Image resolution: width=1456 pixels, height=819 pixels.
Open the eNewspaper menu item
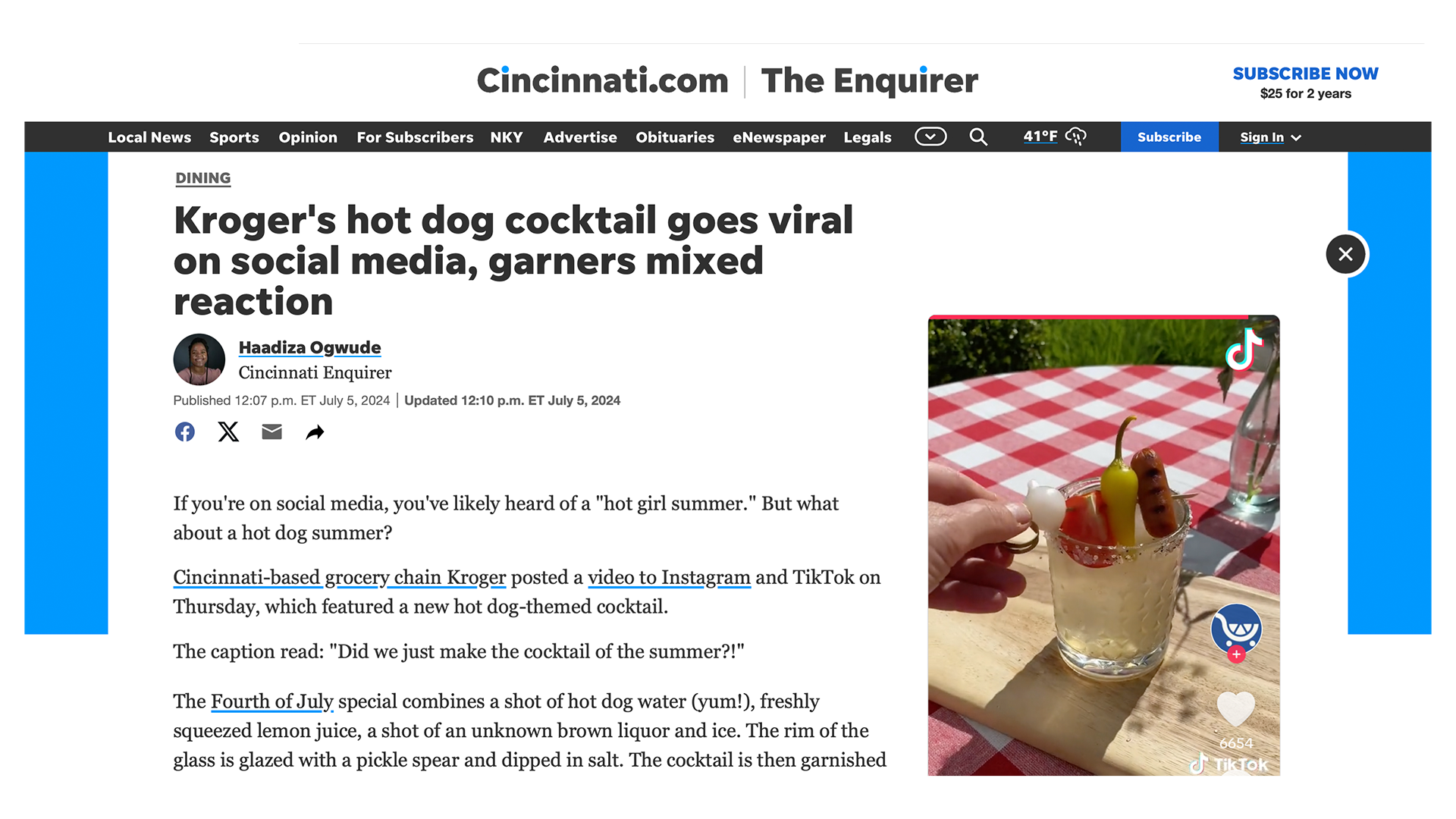(x=779, y=137)
